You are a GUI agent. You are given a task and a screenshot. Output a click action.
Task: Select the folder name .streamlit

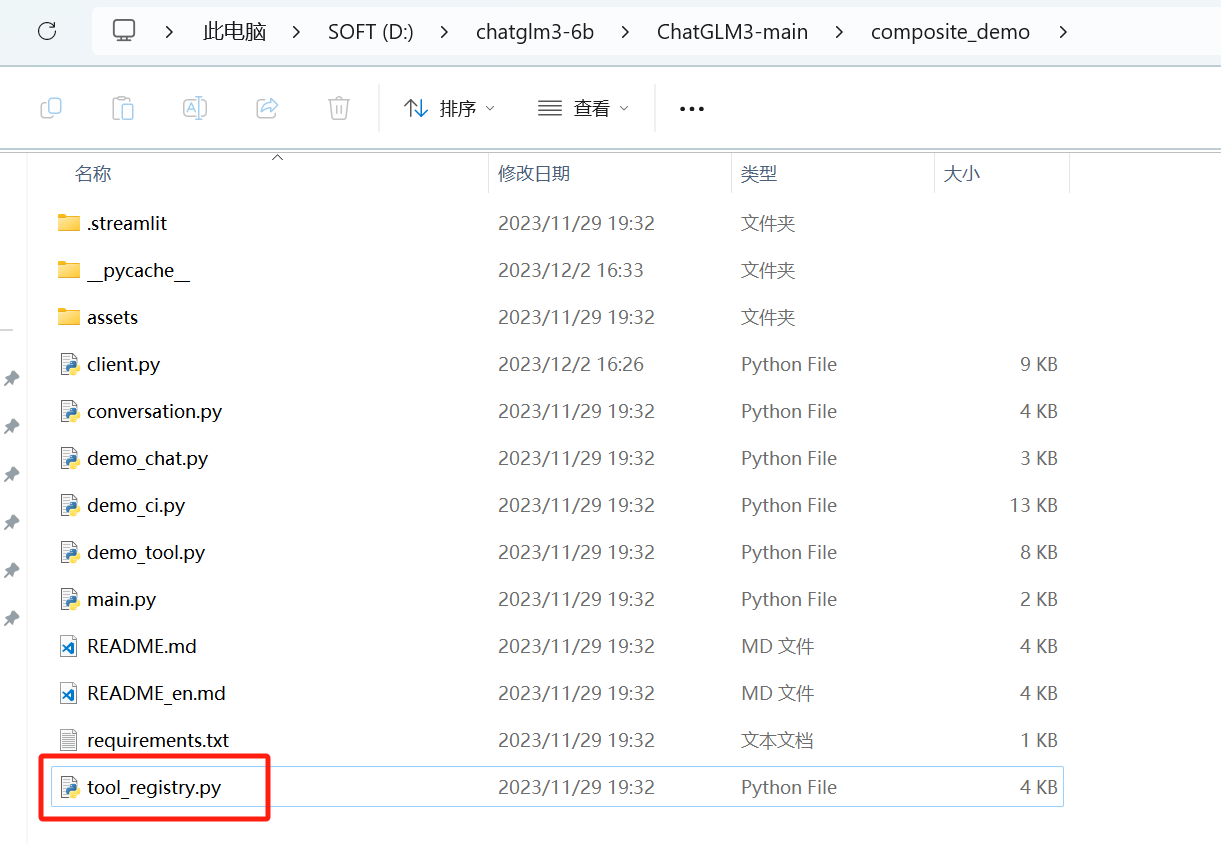tap(127, 223)
